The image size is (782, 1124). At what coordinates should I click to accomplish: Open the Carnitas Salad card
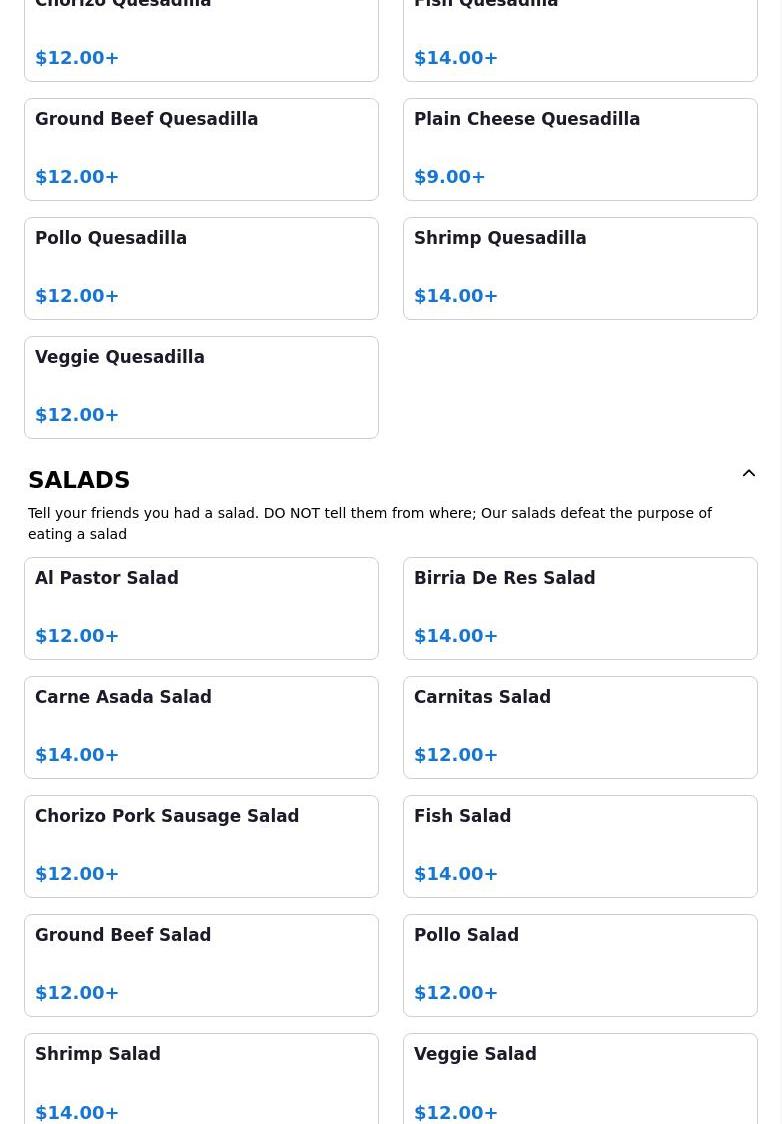(580, 728)
